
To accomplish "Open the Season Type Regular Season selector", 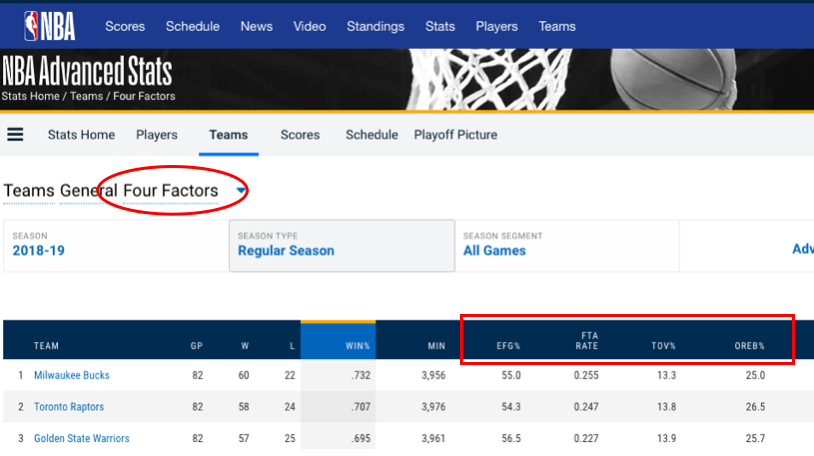I will pos(286,250).
